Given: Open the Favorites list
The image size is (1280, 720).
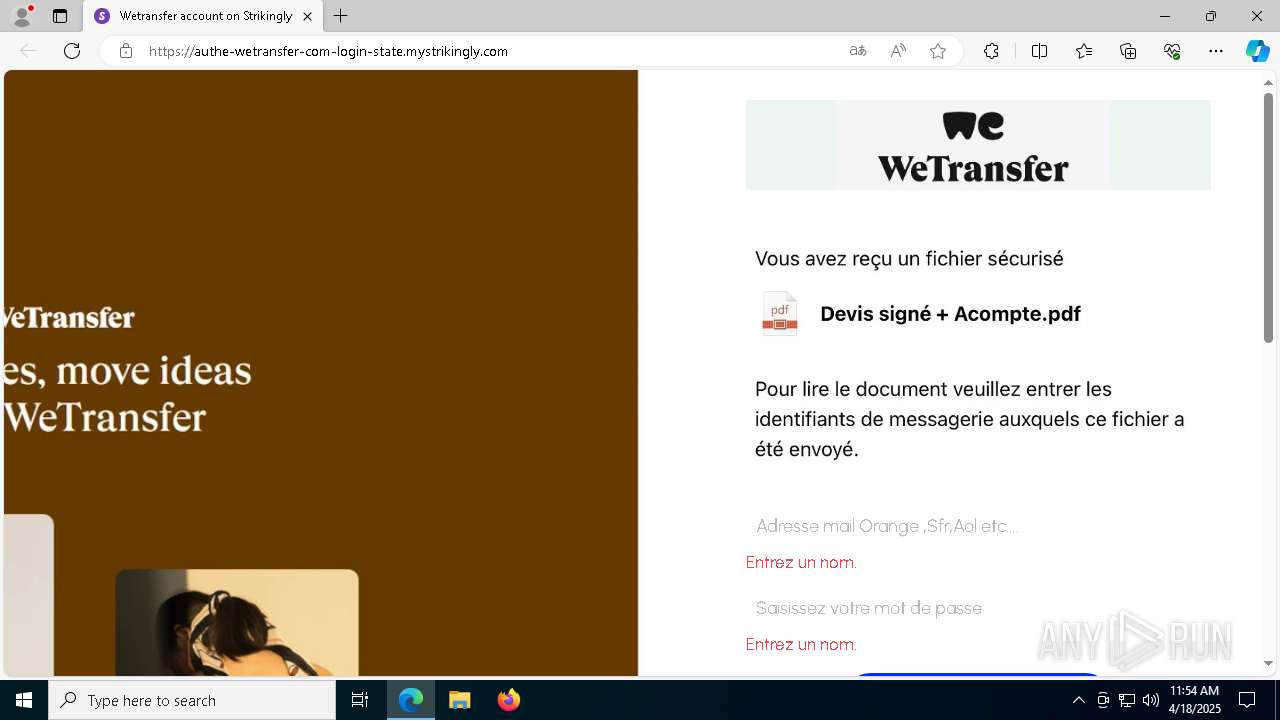Looking at the screenshot, I should tap(1084, 51).
